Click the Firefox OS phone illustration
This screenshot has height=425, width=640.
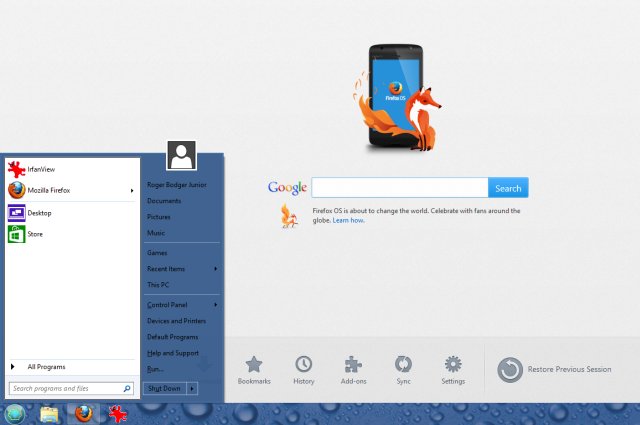point(396,97)
